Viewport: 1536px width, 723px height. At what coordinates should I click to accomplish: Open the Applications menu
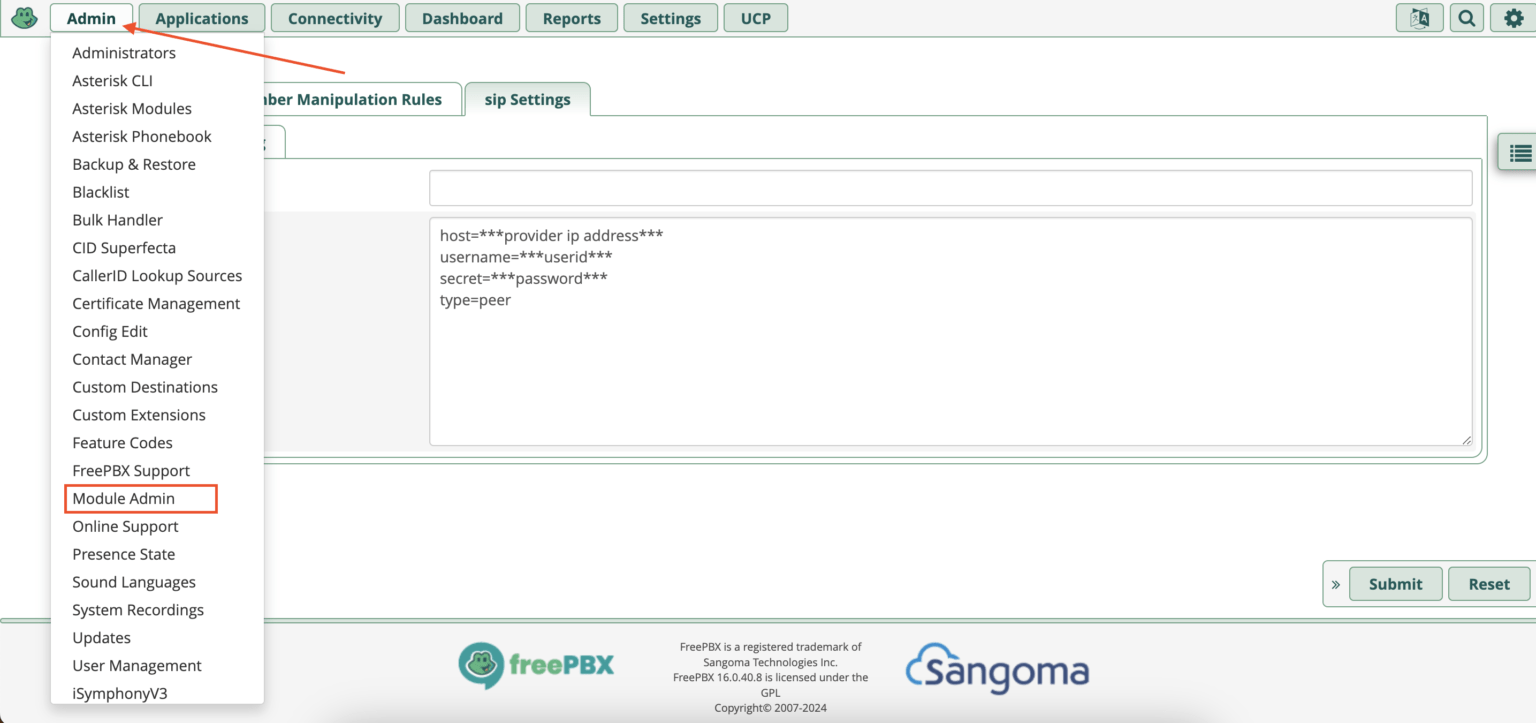[202, 18]
